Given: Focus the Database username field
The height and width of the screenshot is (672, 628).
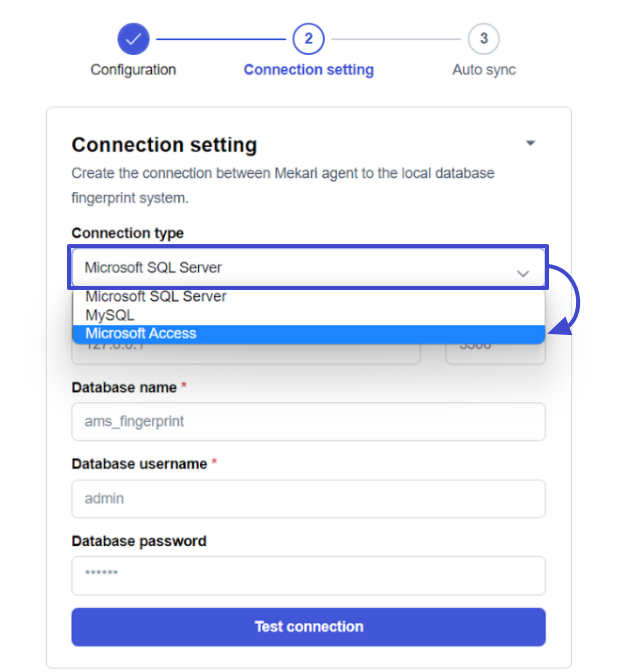Looking at the screenshot, I should point(308,498).
